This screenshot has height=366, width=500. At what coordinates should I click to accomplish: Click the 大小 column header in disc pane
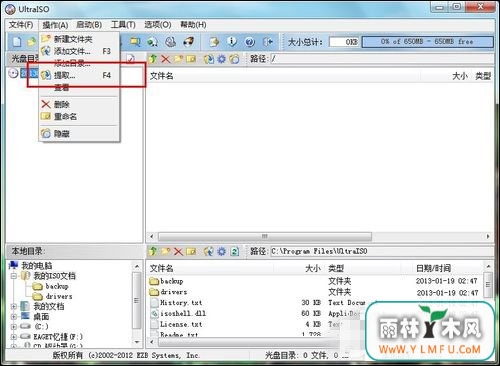click(460, 76)
